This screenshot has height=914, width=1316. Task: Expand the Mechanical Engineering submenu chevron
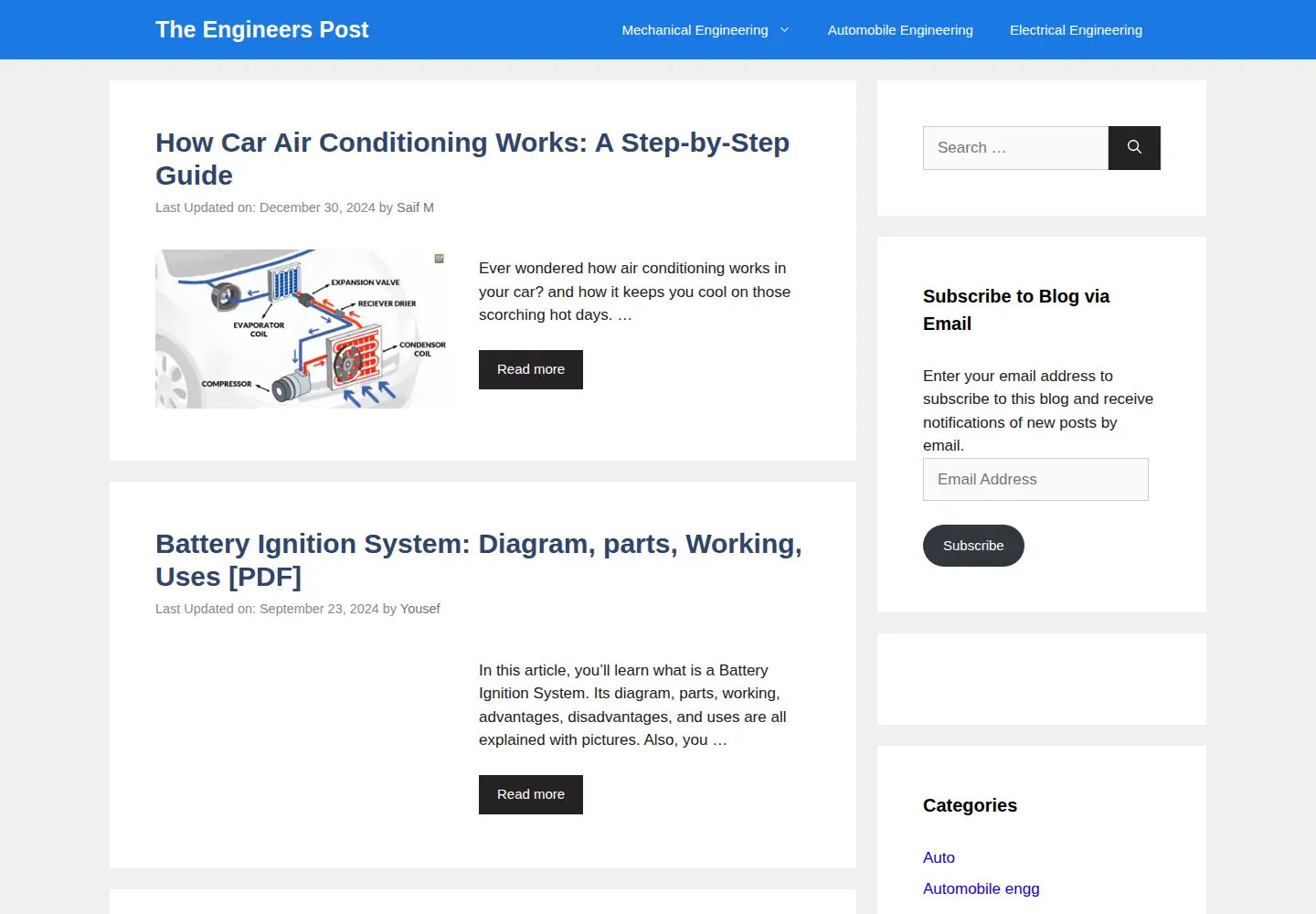tap(784, 30)
